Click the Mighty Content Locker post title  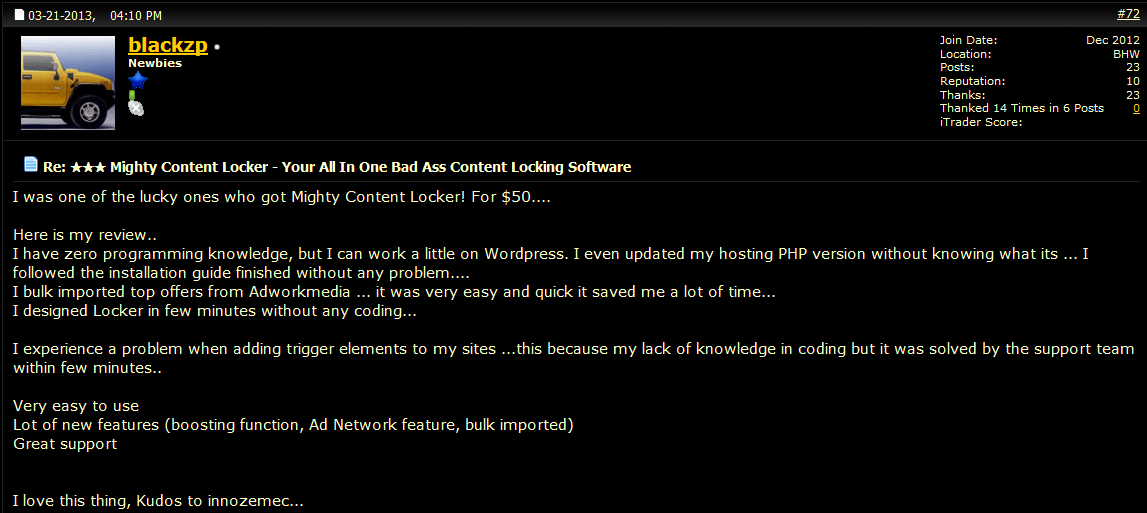[337, 167]
